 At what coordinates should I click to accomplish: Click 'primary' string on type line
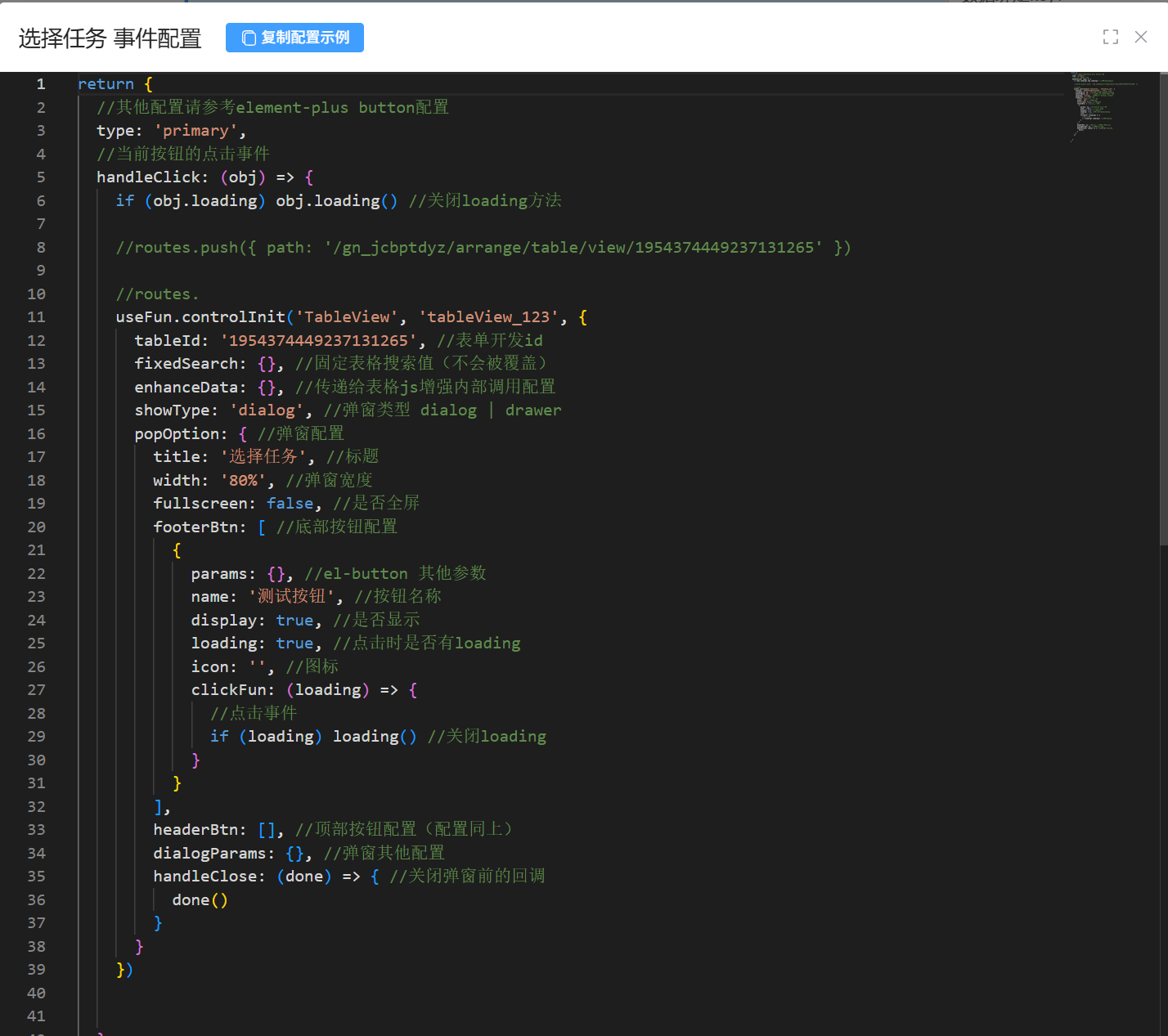click(x=195, y=131)
